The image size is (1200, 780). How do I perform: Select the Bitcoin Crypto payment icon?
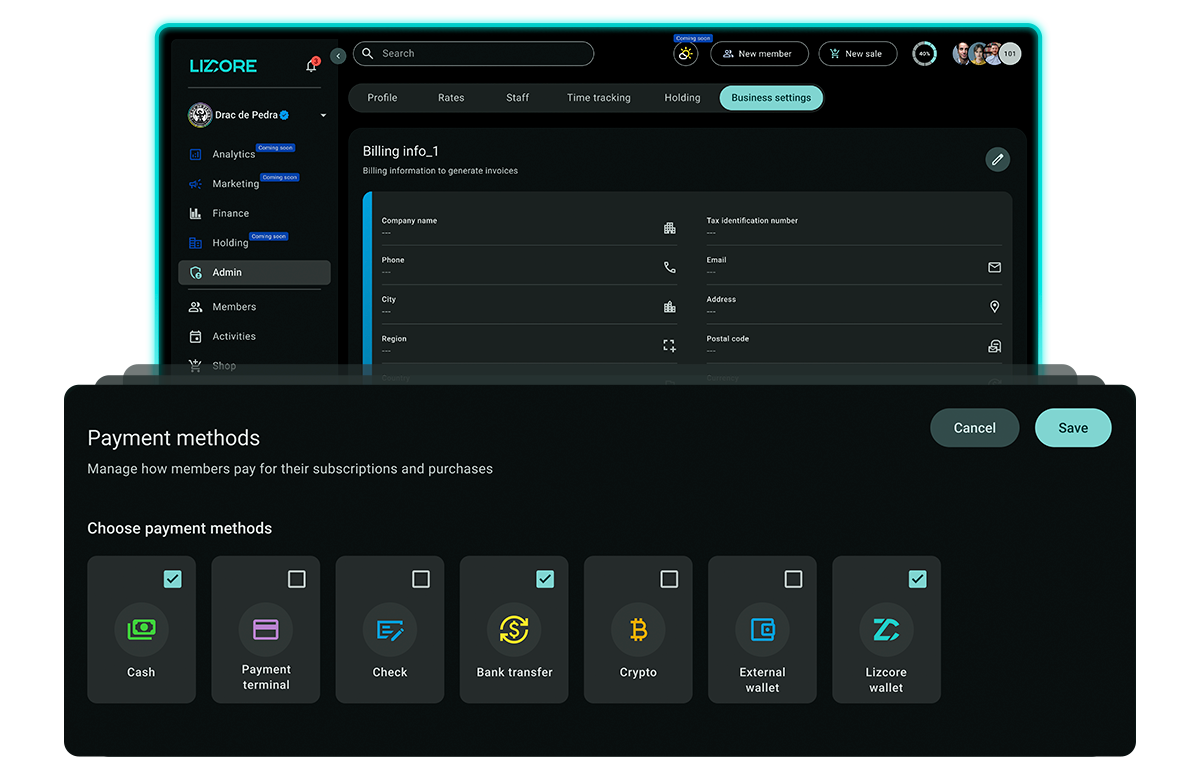[x=638, y=629]
